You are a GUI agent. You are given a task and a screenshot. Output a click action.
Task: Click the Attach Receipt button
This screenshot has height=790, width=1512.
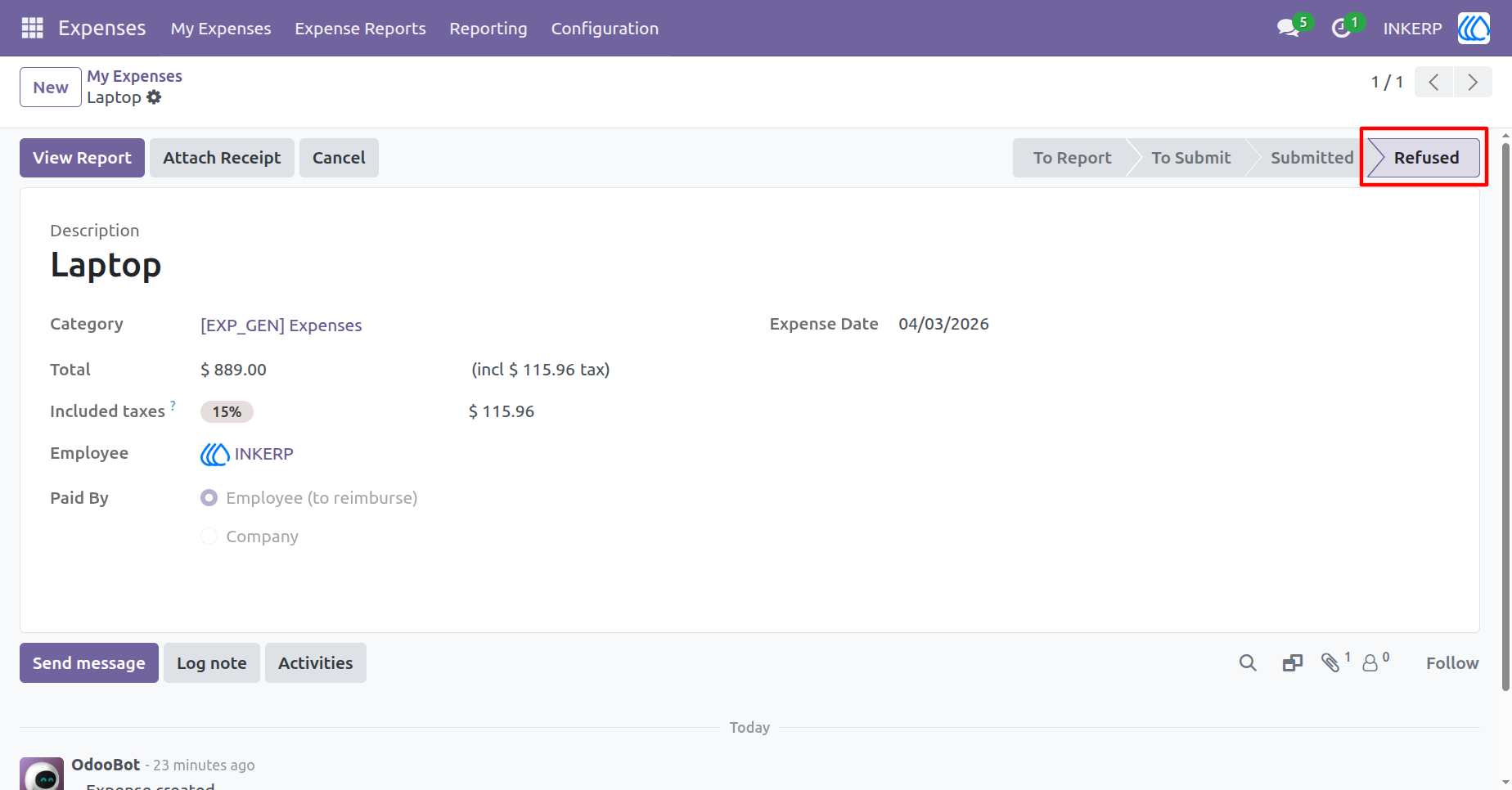tap(222, 158)
